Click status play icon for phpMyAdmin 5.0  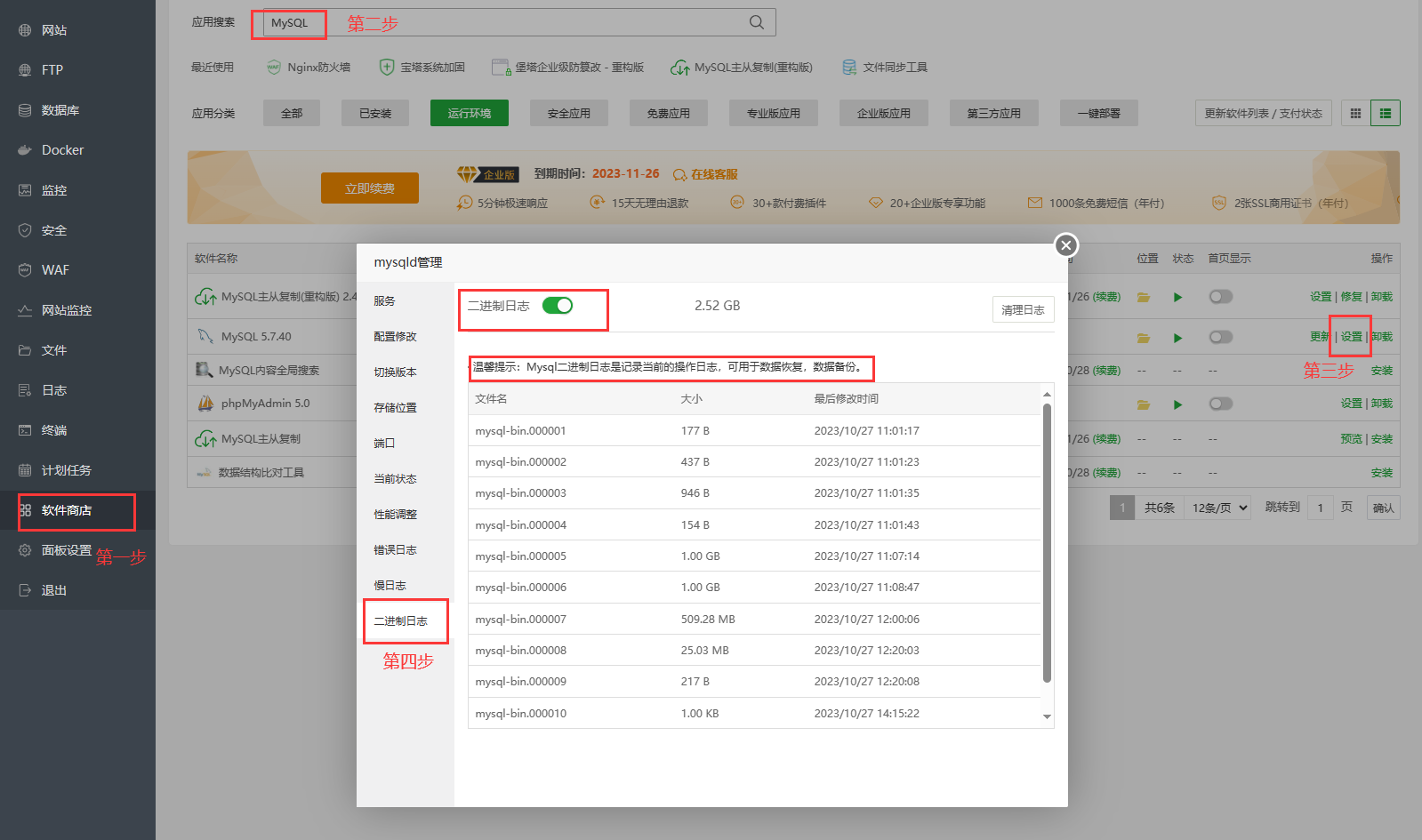pos(1177,404)
